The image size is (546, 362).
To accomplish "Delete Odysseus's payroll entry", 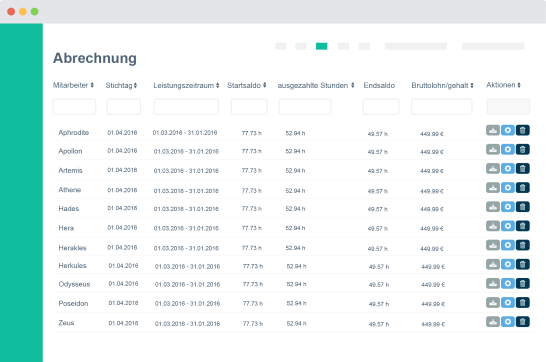I will pos(523,284).
